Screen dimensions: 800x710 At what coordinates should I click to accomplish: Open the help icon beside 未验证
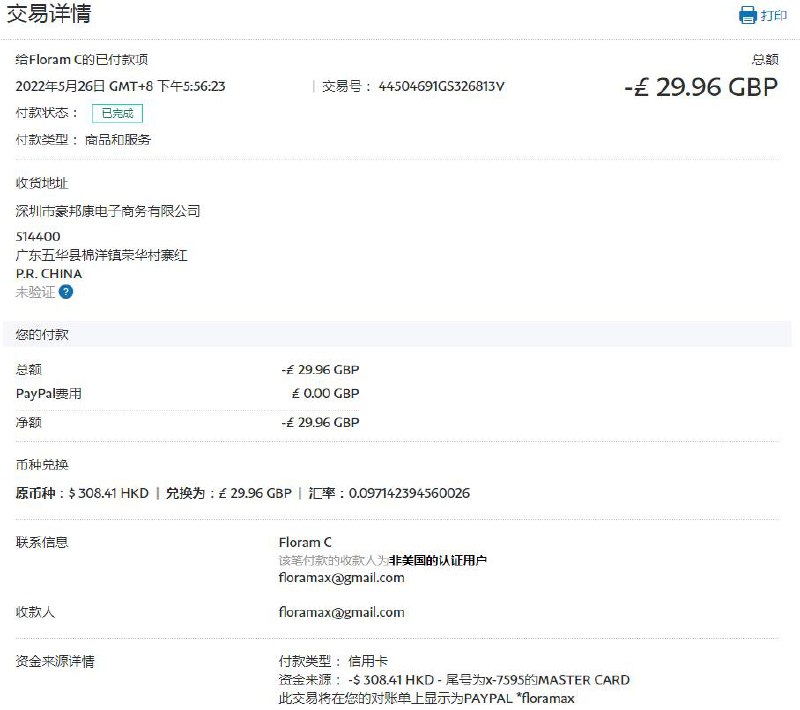coord(66,292)
